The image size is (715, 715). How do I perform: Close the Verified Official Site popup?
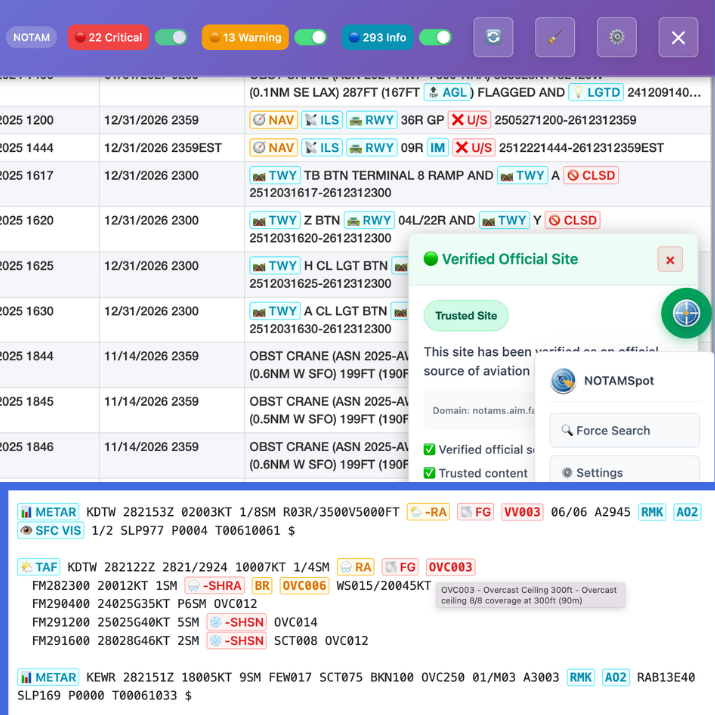tap(670, 259)
